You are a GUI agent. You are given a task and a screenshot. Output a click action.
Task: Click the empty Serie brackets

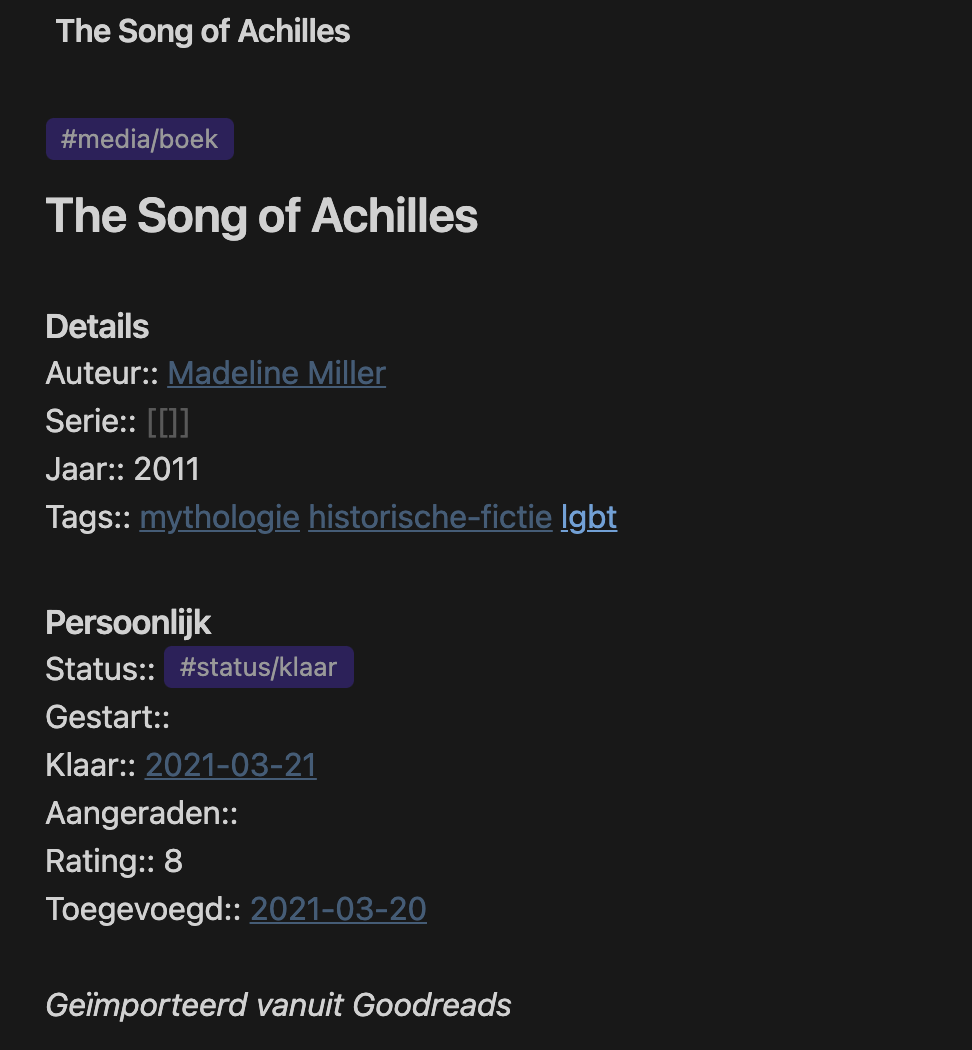click(x=168, y=422)
